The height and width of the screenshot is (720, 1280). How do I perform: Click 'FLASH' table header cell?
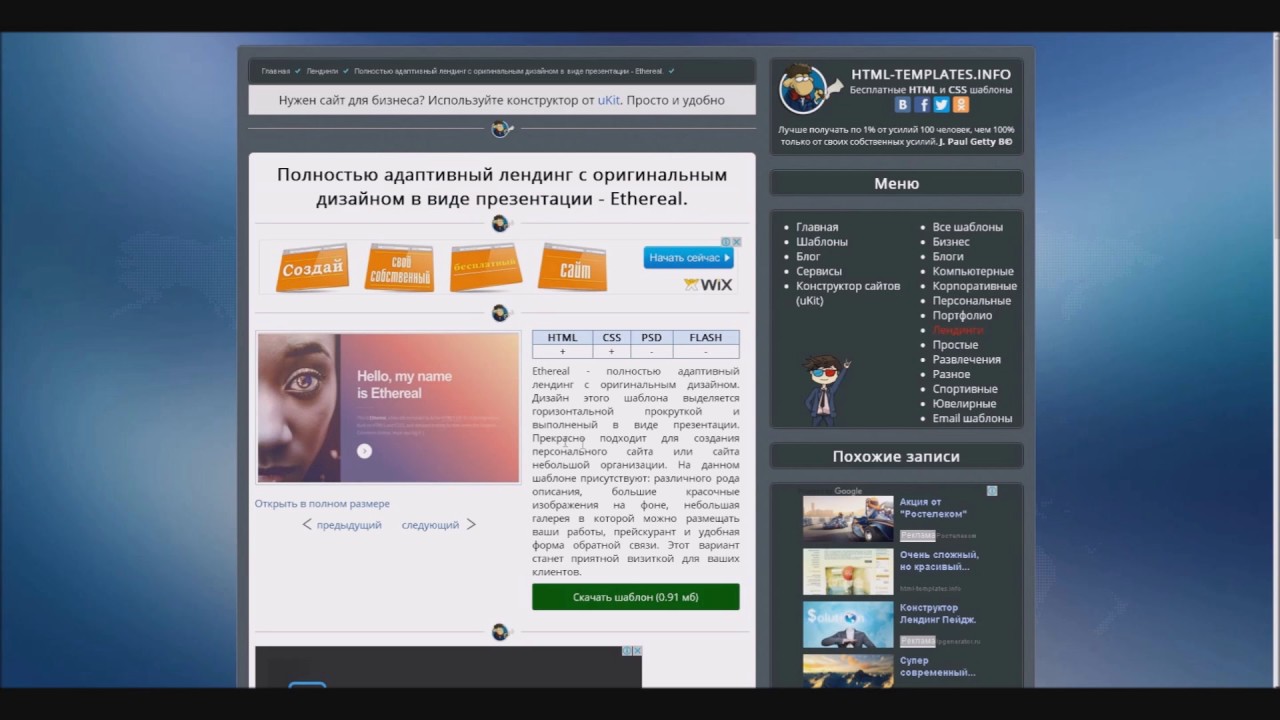click(x=705, y=337)
